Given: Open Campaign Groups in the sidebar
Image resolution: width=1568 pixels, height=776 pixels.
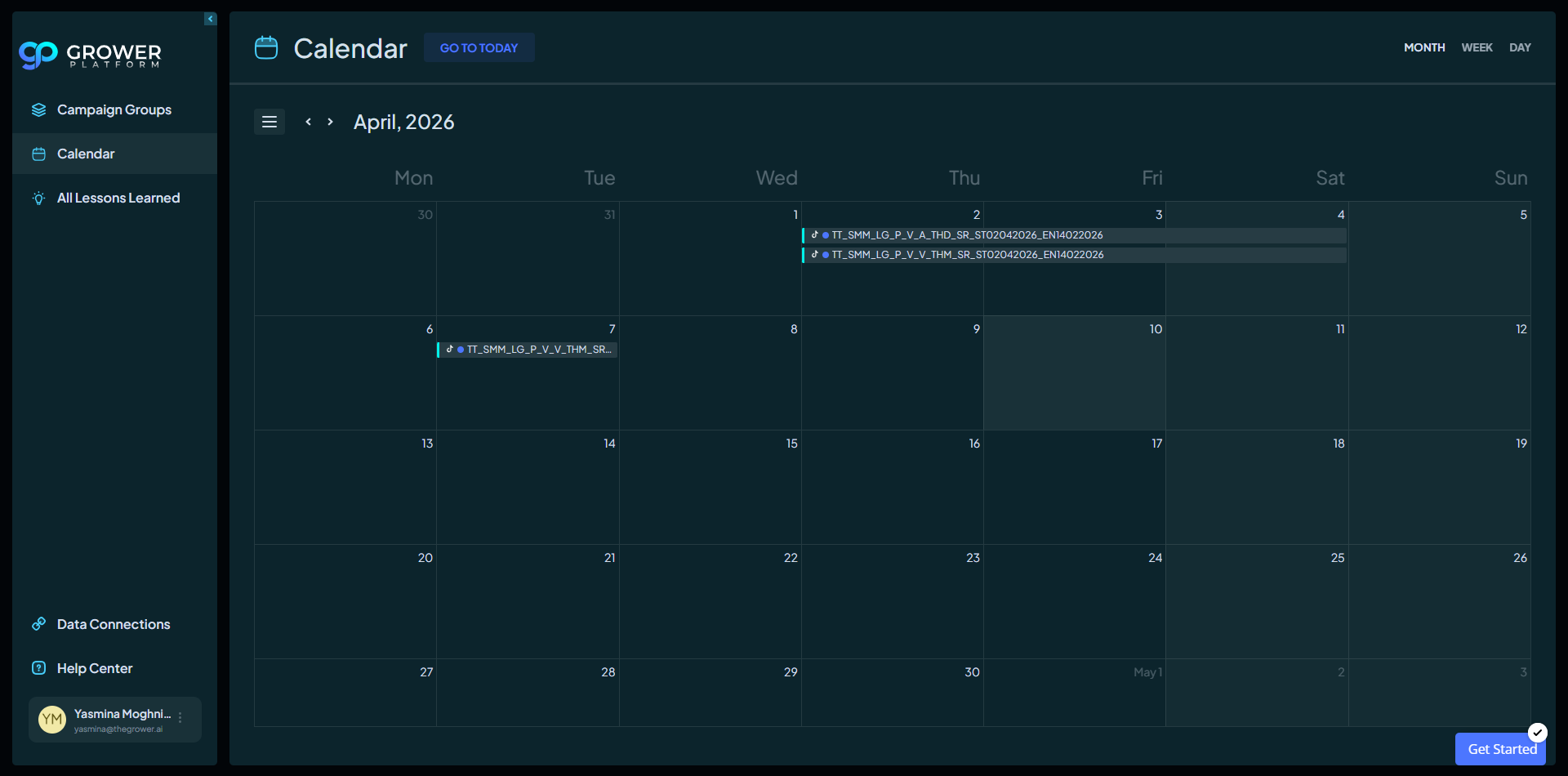Looking at the screenshot, I should [x=114, y=109].
